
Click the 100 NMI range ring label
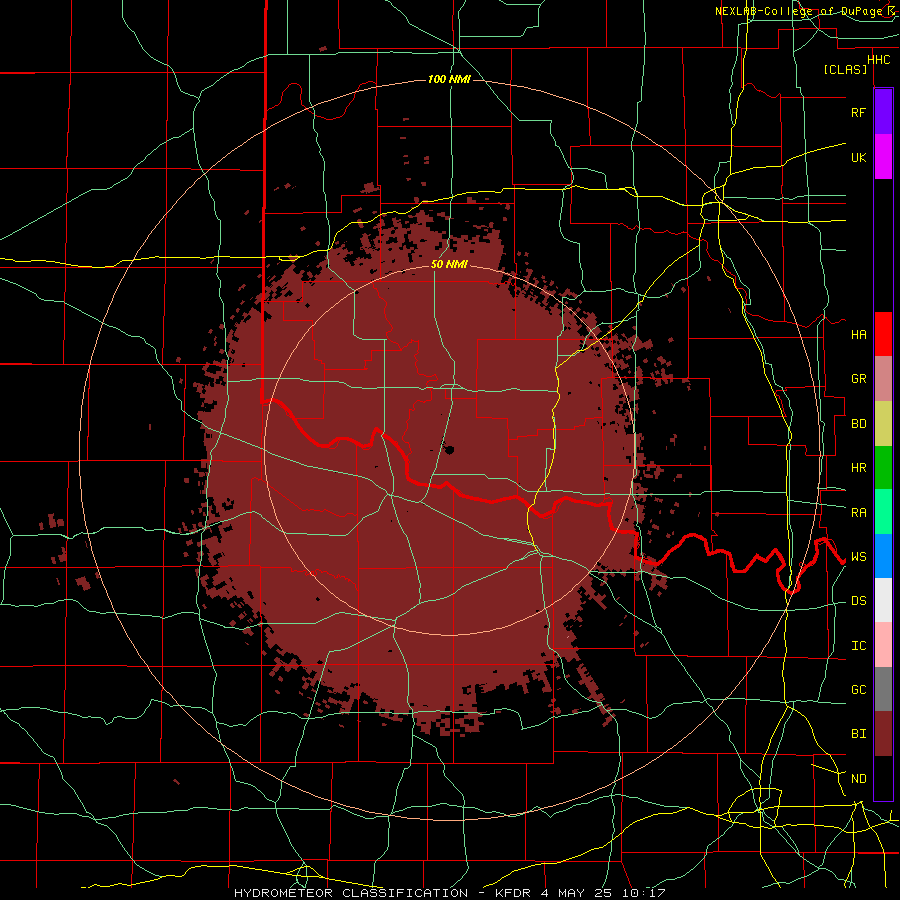(449, 79)
